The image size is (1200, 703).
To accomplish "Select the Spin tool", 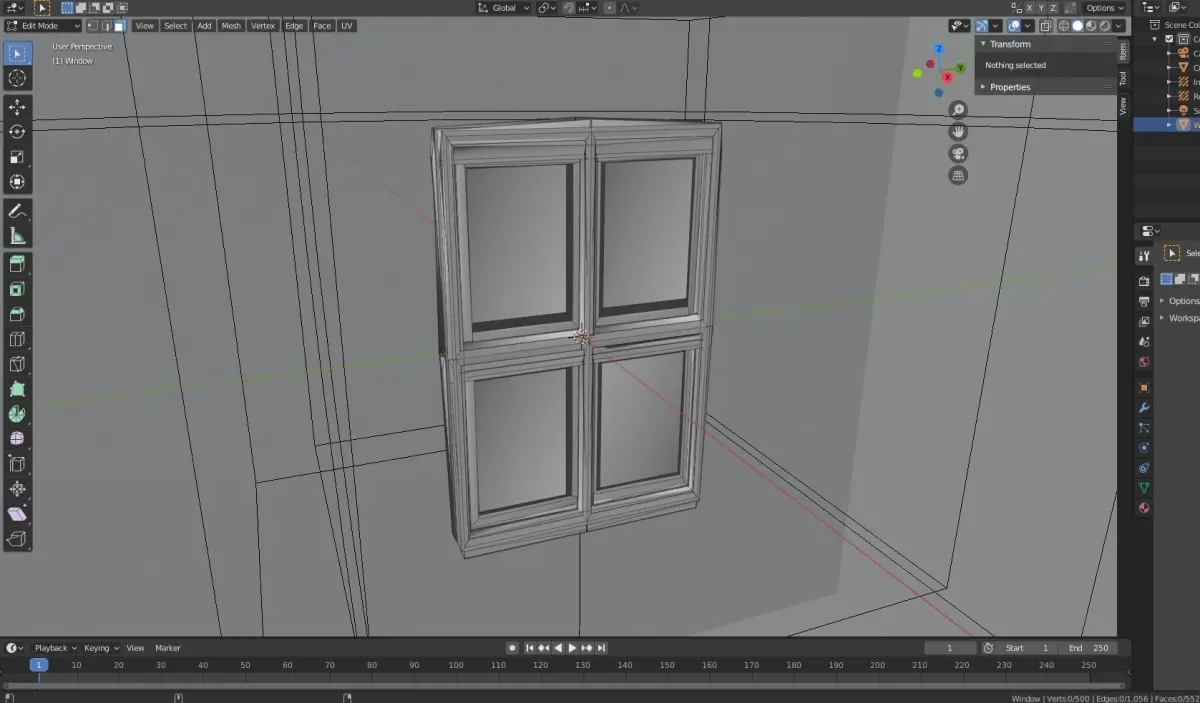I will coord(18,414).
